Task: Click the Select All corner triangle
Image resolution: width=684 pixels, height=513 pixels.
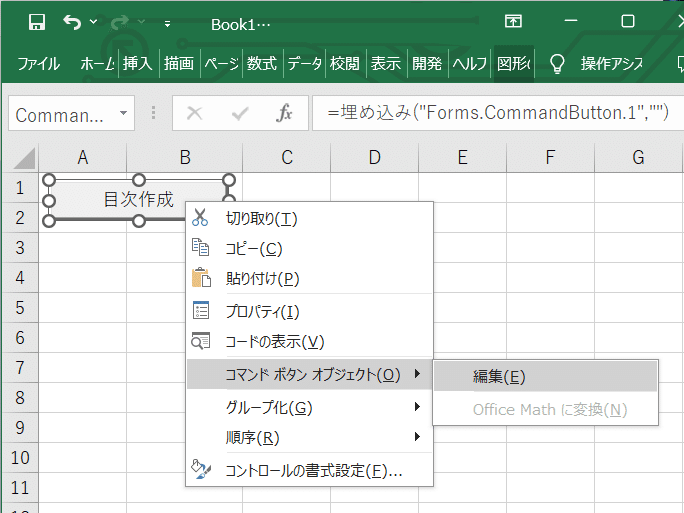Action: coord(24,158)
